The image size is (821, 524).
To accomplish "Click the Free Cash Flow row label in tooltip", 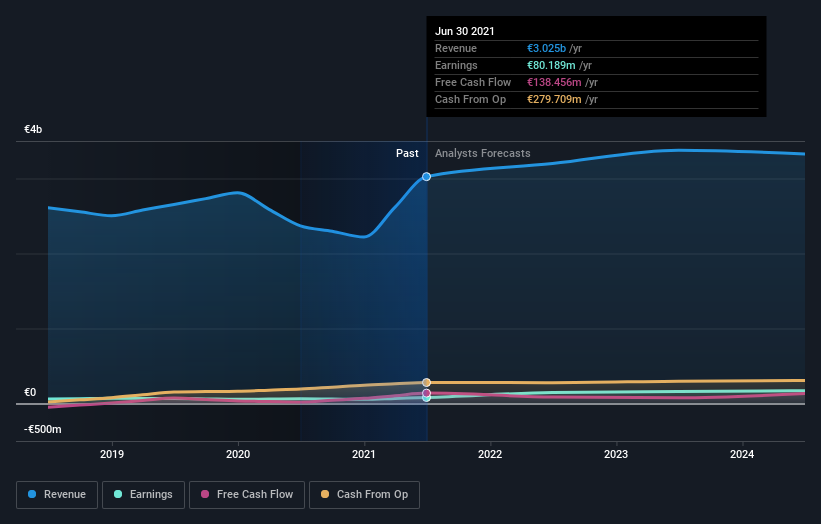I will pos(473,82).
